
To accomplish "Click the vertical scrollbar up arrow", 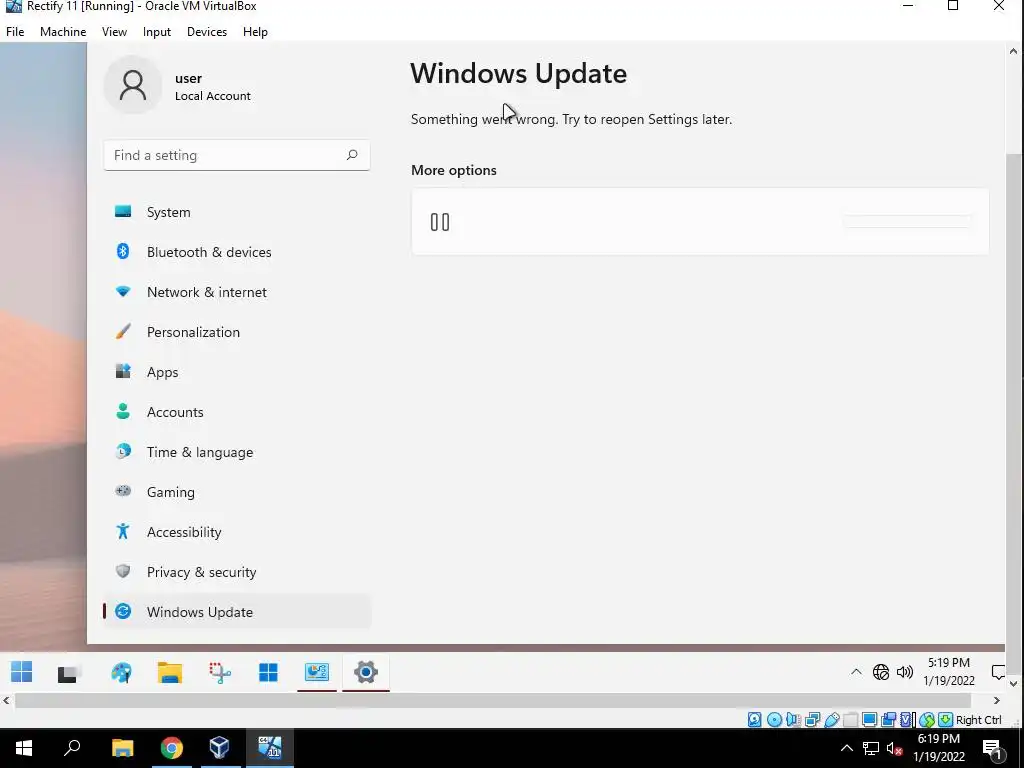I will [x=1014, y=51].
